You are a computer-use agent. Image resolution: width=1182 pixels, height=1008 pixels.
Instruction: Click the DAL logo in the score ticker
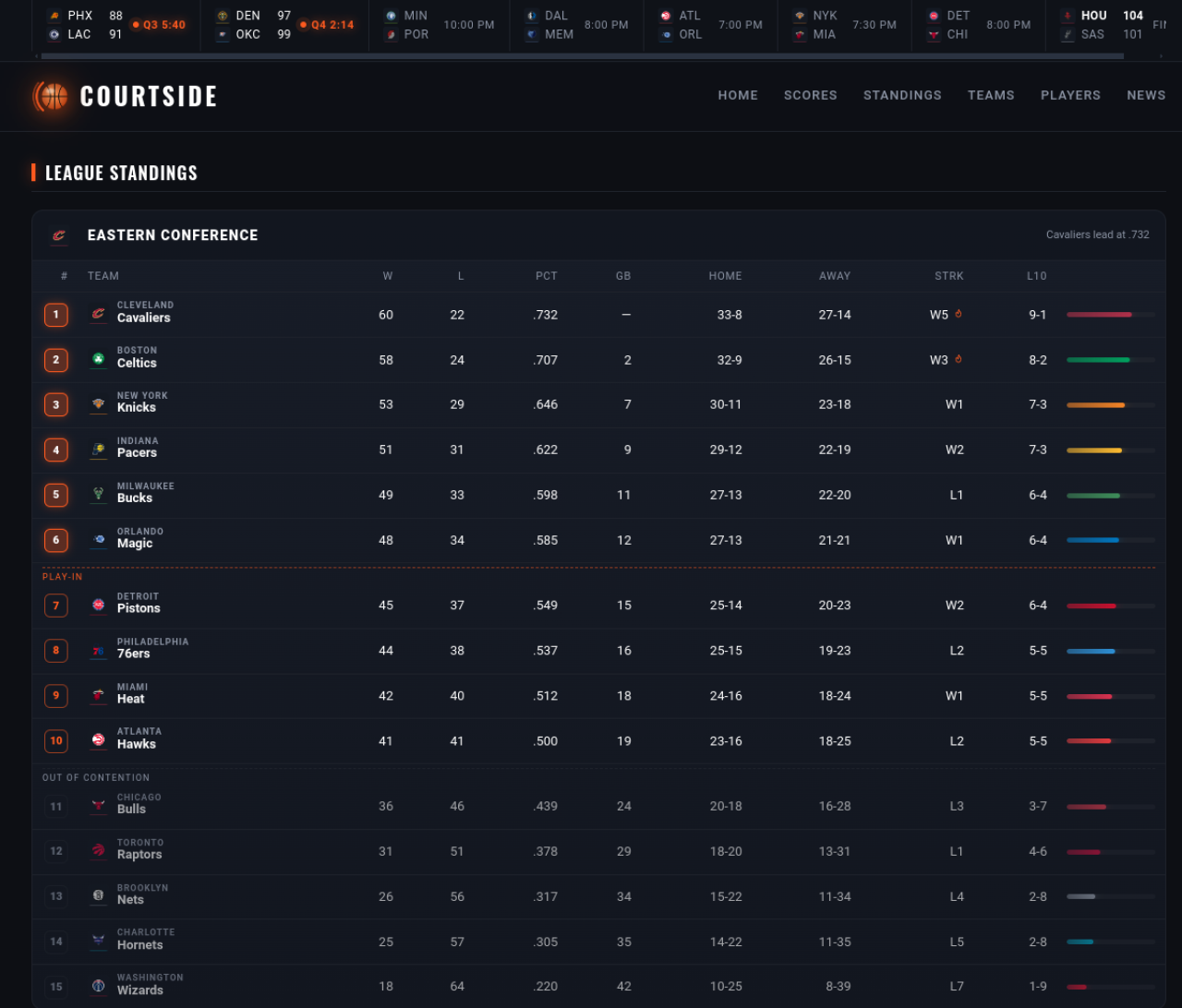[x=532, y=16]
